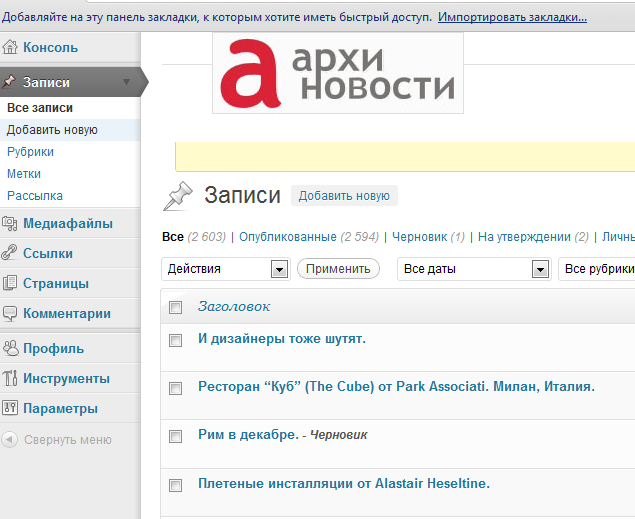Viewport: 635px width, 519px height.
Task: Click Импортировать закладки link
Action: point(512,17)
